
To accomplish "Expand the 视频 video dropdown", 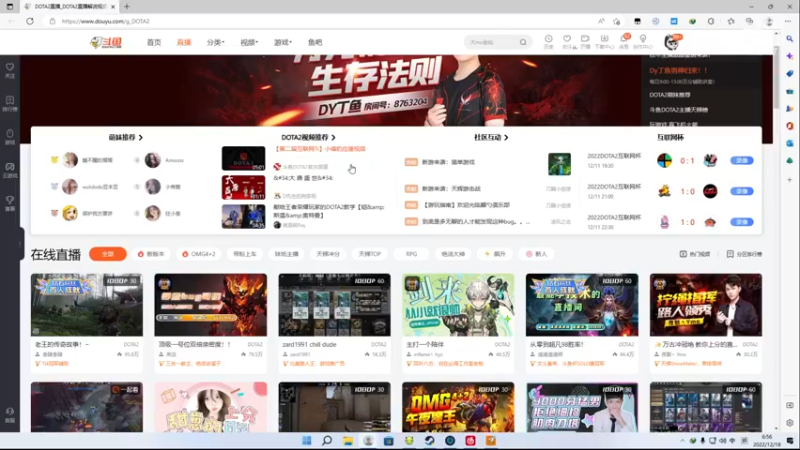I will pos(249,42).
